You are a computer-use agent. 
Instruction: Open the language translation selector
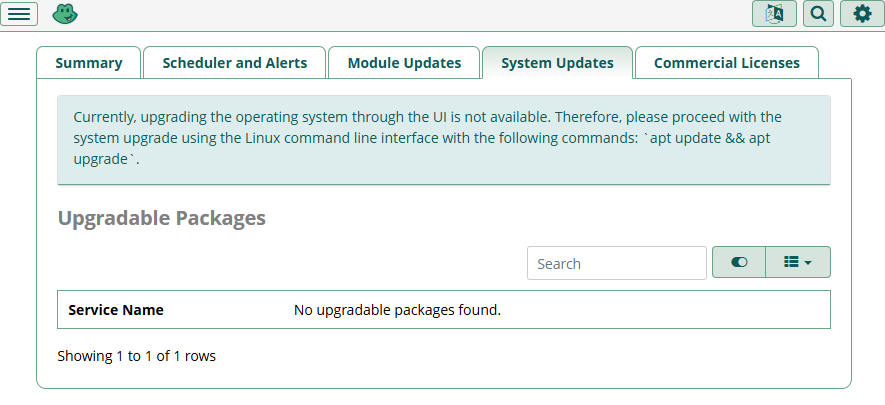774,14
